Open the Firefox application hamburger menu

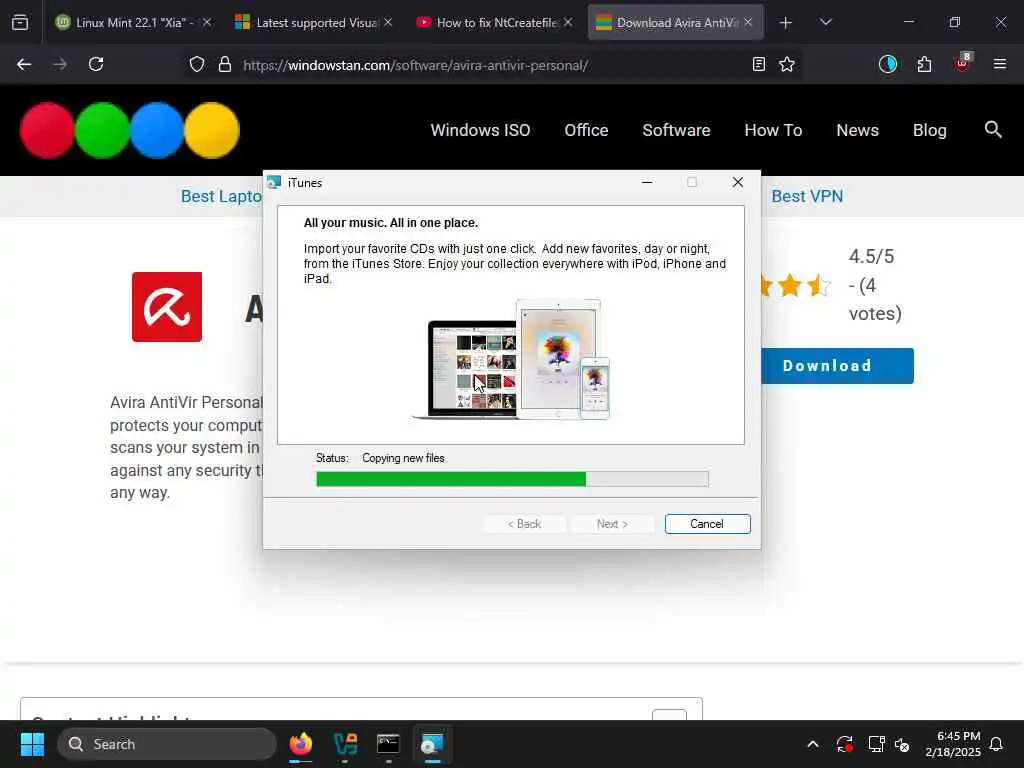point(1000,64)
